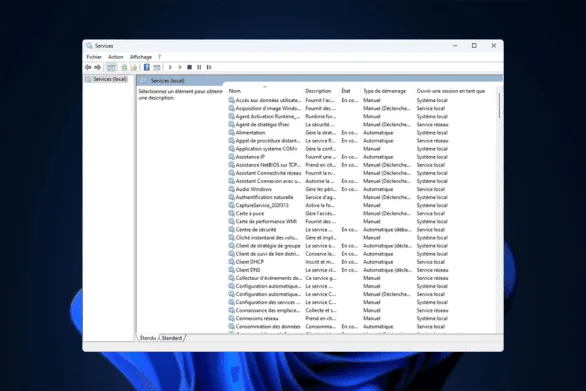Go forward with the toolbar Forward arrow
586x391 pixels.
pos(98,67)
